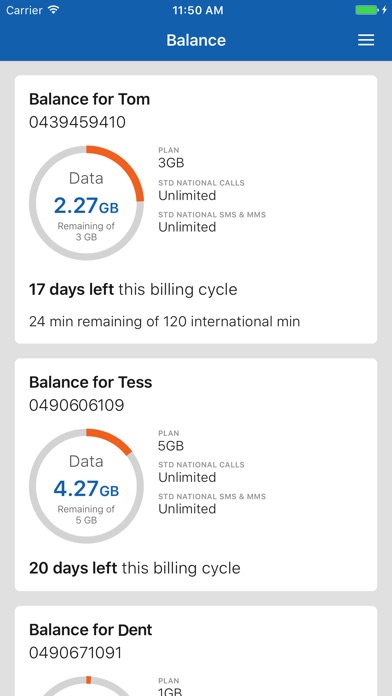The width and height of the screenshot is (392, 696).
Task: Select Tom's data usage ring chart
Action: click(x=86, y=203)
